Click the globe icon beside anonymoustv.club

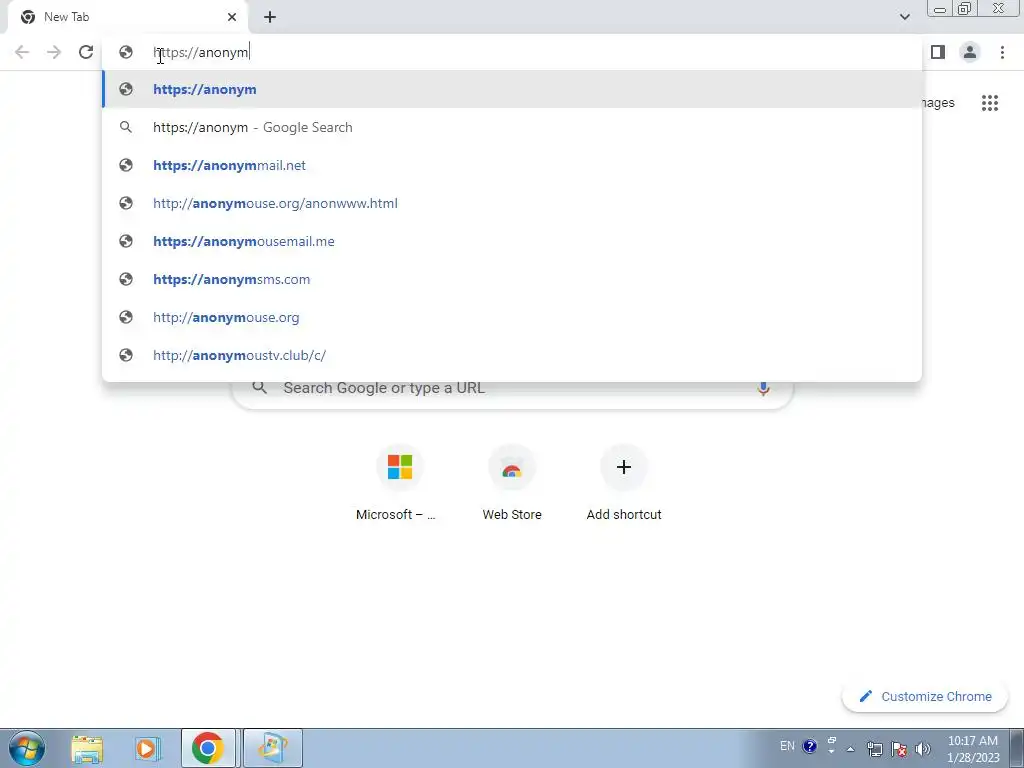click(x=126, y=355)
